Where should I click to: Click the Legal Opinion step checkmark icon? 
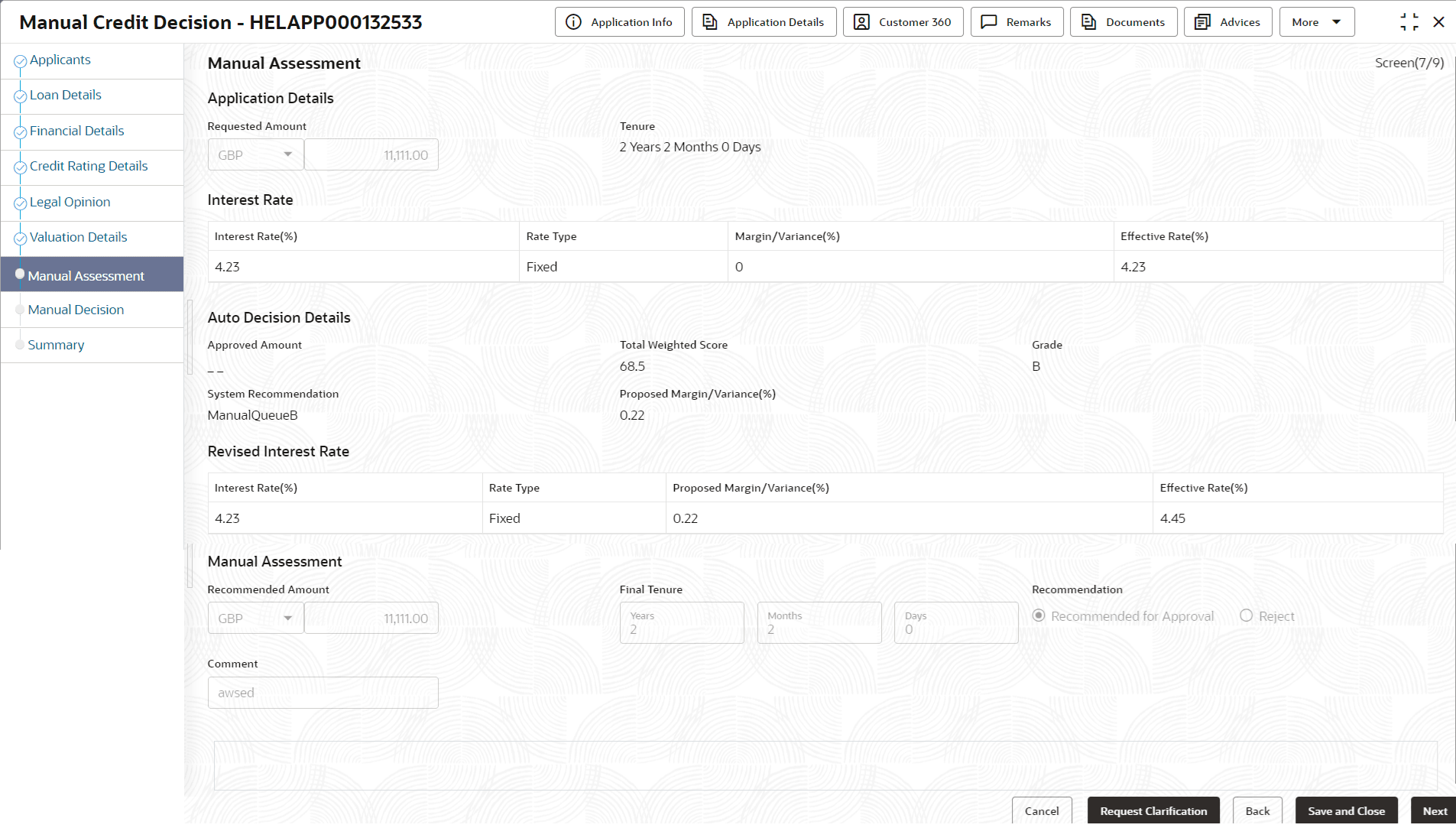21,203
